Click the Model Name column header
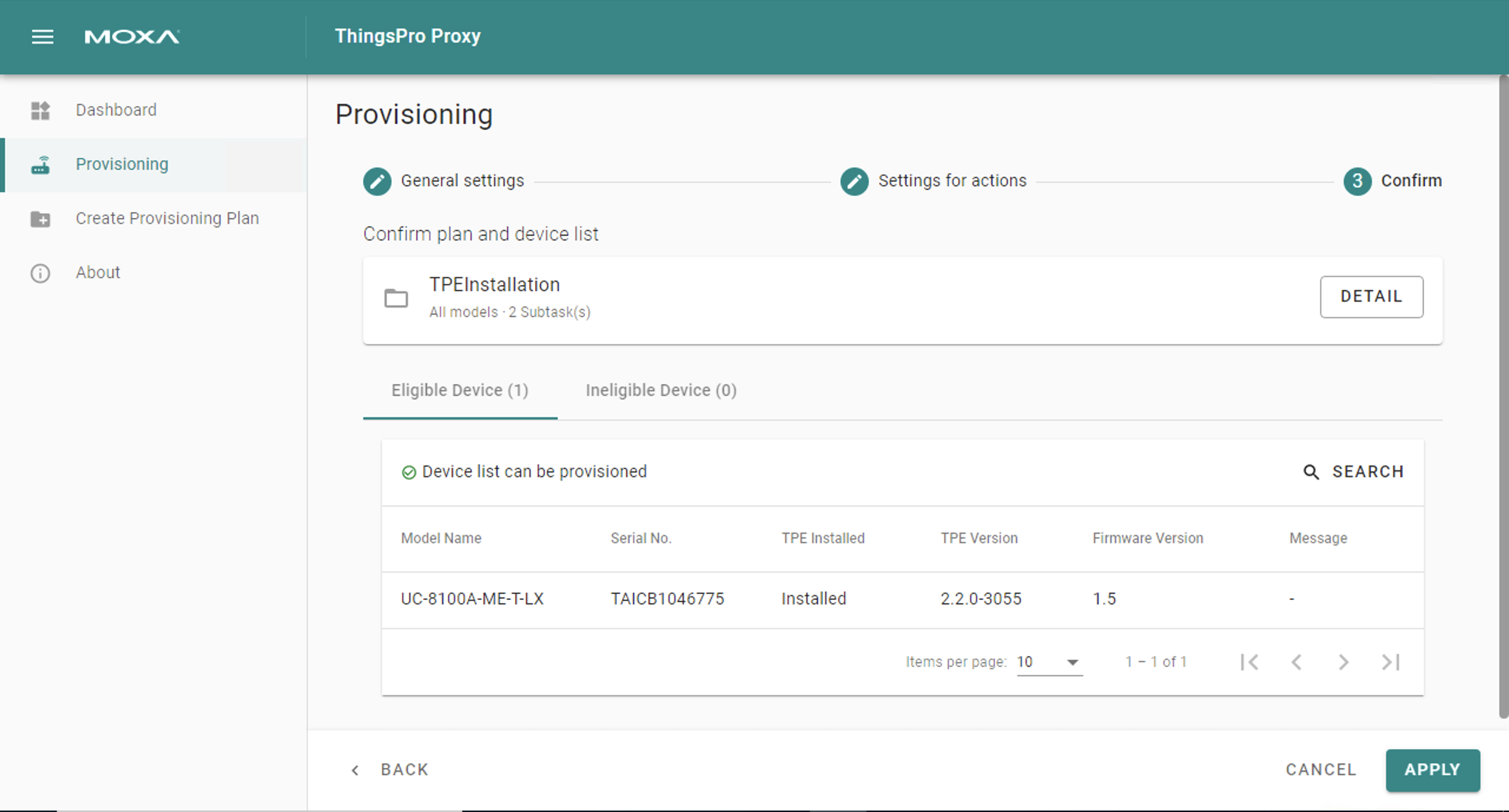This screenshot has height=812, width=1509. point(441,539)
